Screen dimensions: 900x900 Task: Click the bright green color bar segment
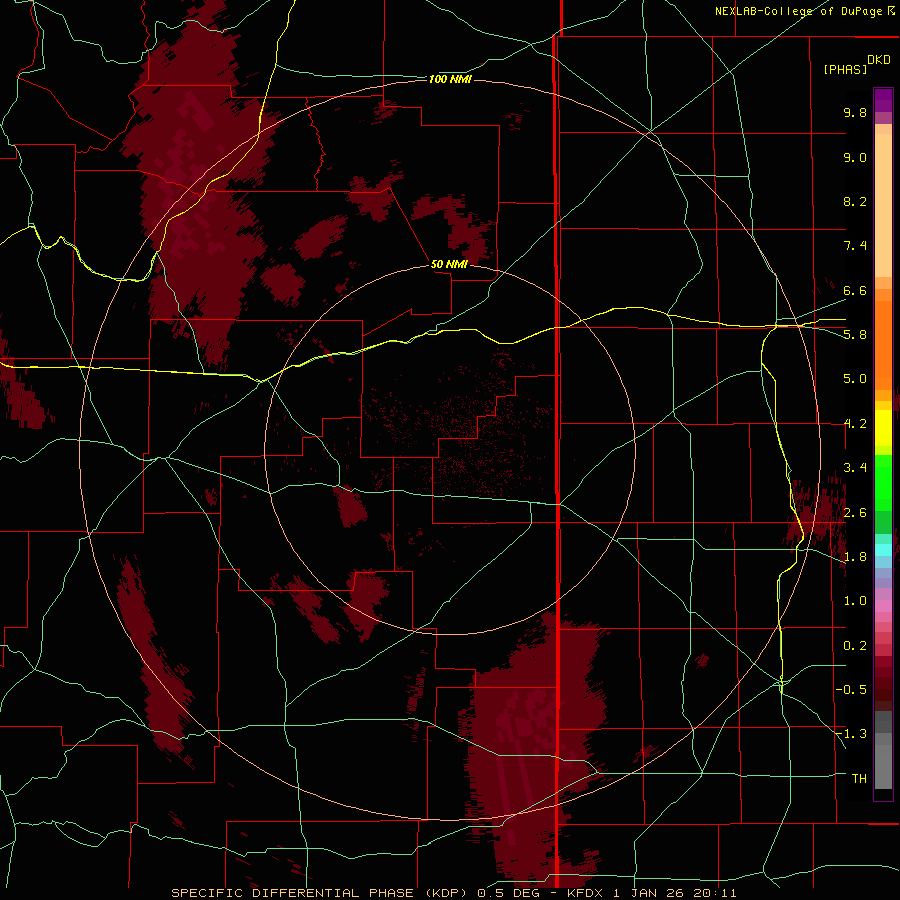[883, 483]
